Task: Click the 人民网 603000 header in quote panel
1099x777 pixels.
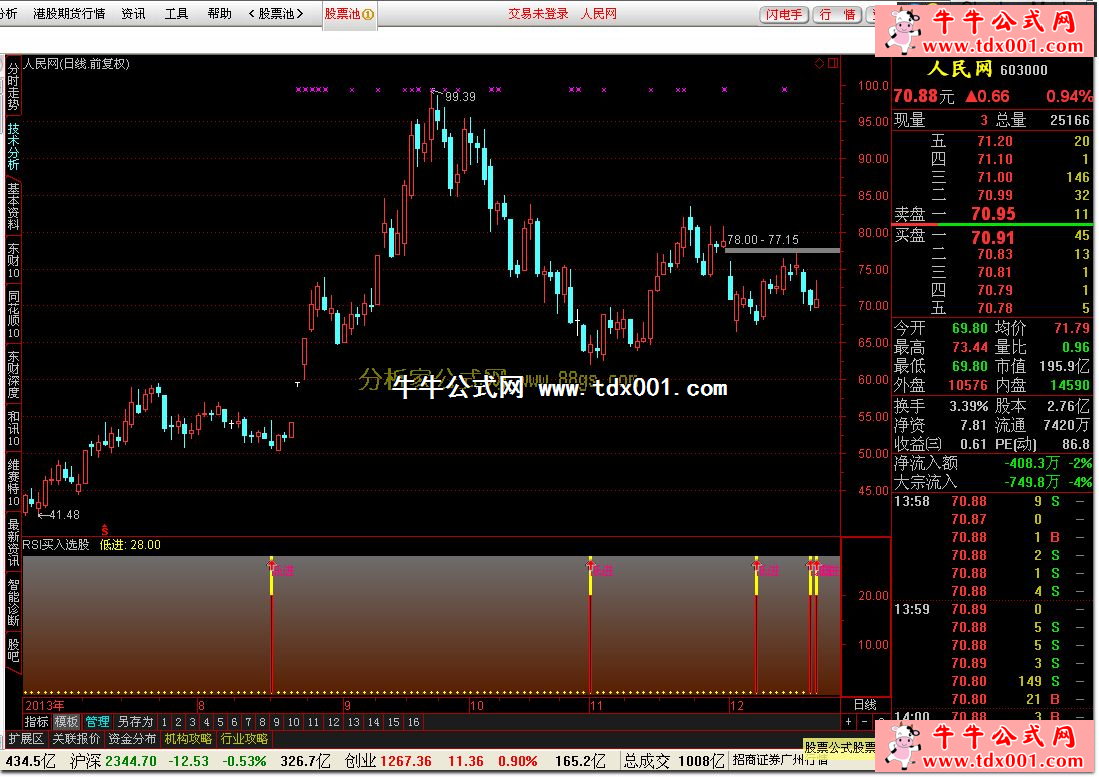Action: pos(988,69)
